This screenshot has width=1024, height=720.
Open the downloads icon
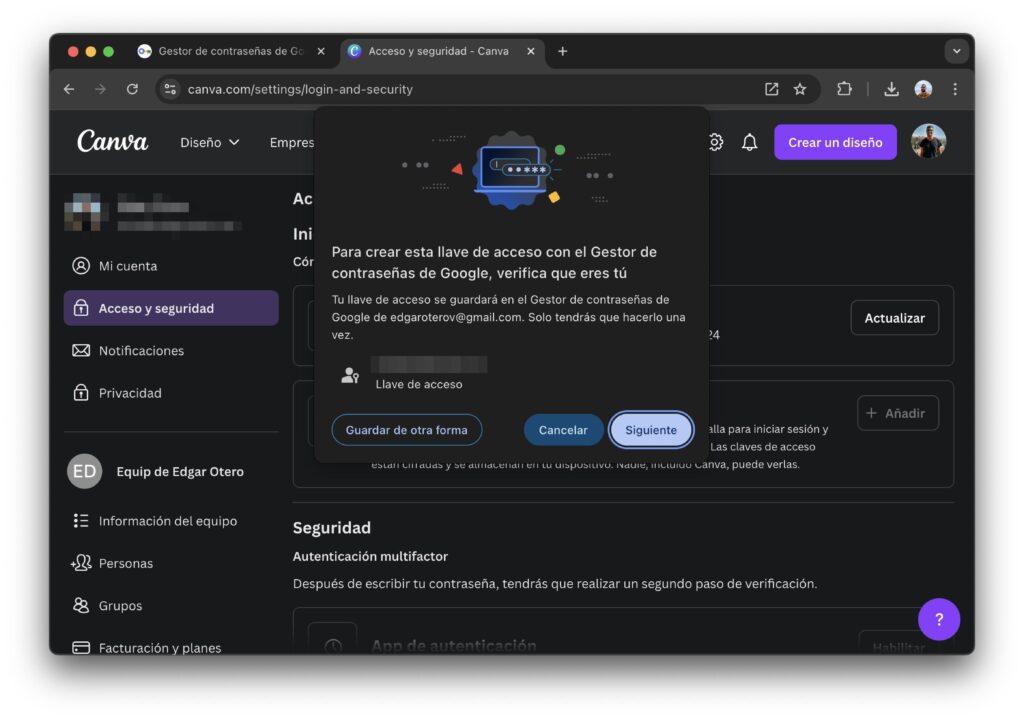click(891, 89)
